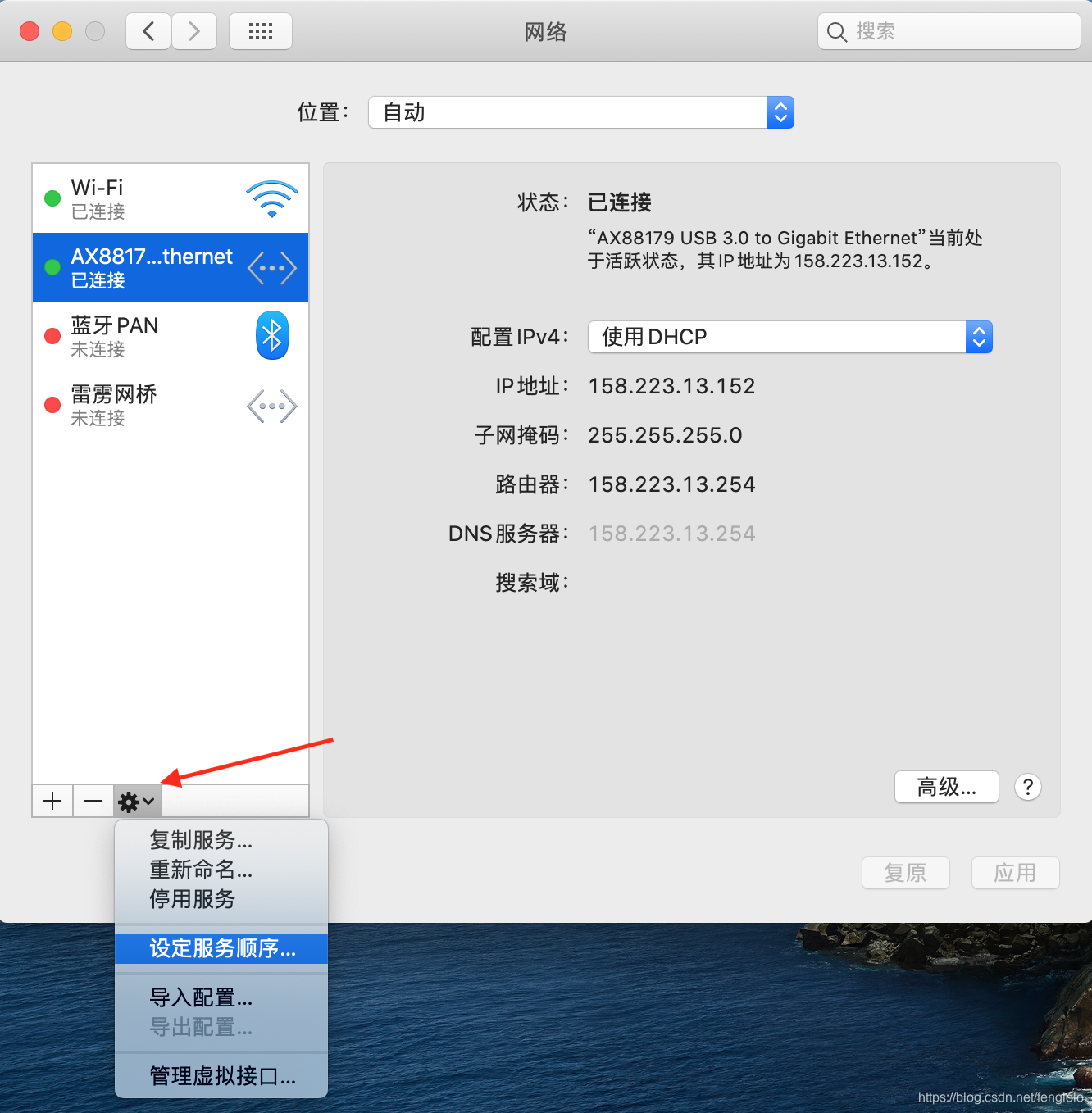Click the green Wi-Fi status indicator dot
The height and width of the screenshot is (1113, 1092).
[52, 198]
